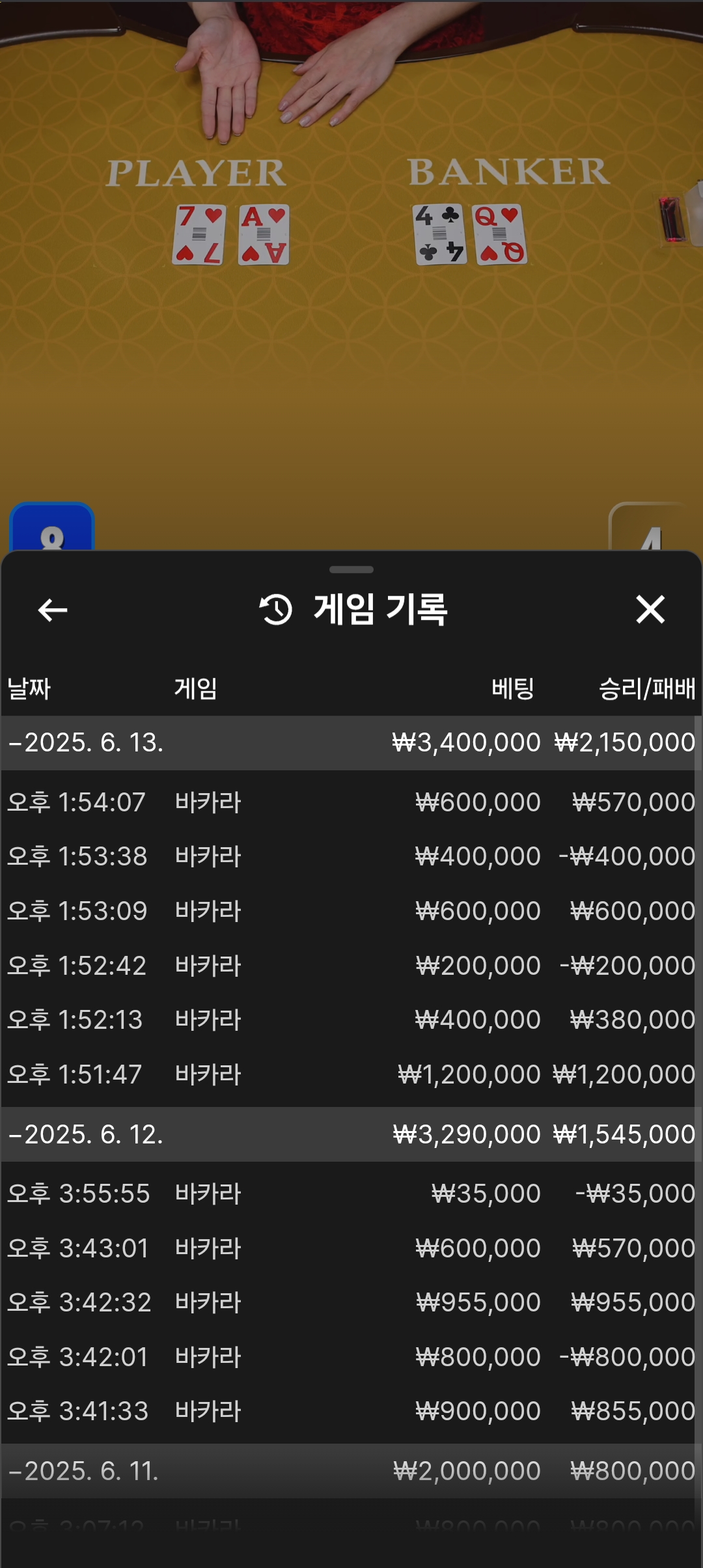
Task: Select the 게임 column header
Action: [195, 688]
